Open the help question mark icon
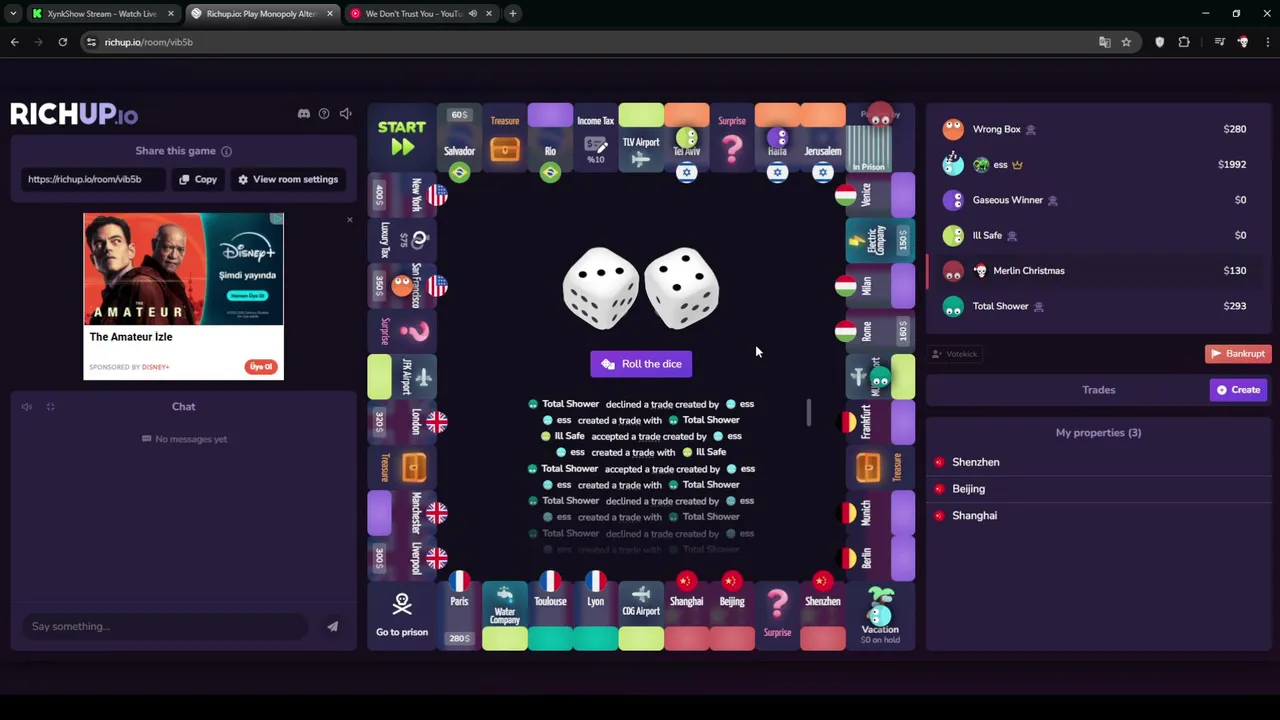 coord(324,114)
